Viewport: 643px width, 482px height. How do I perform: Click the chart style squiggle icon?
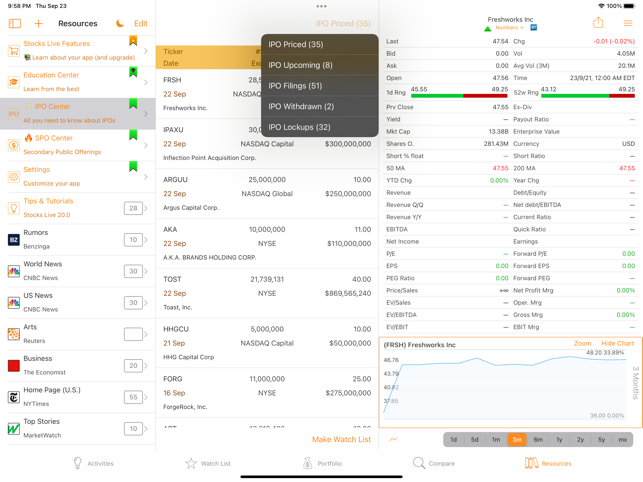click(x=393, y=439)
